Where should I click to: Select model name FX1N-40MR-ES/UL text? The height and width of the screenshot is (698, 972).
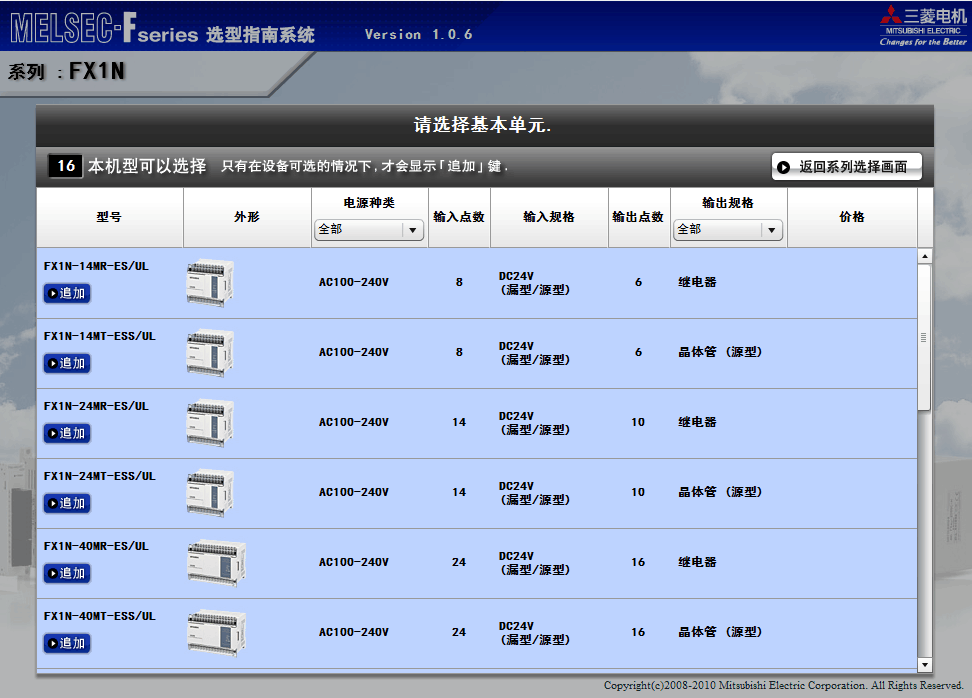click(96, 547)
